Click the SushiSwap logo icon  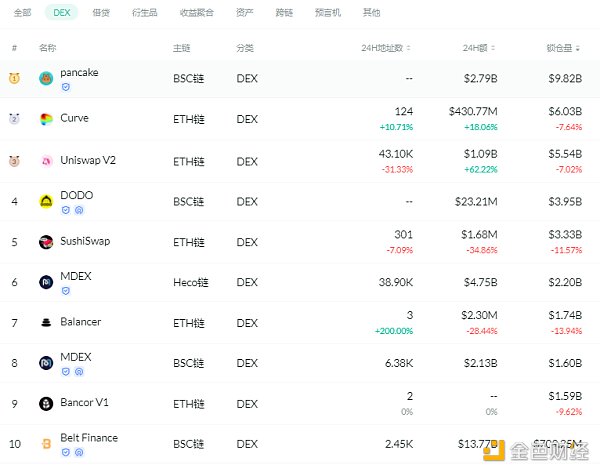(46, 242)
